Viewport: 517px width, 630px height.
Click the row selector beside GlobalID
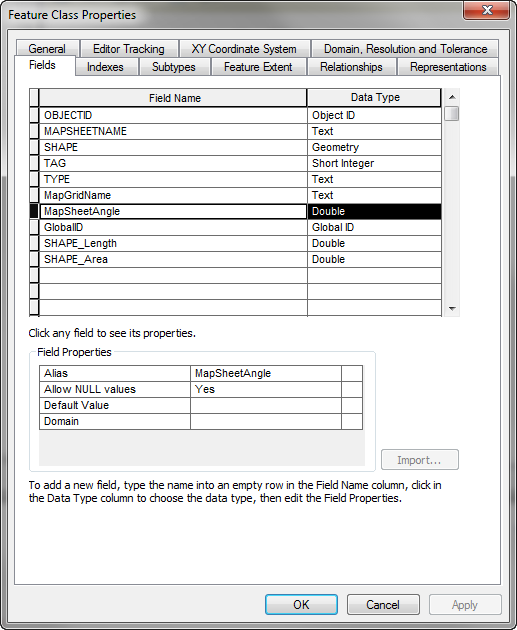(34, 227)
